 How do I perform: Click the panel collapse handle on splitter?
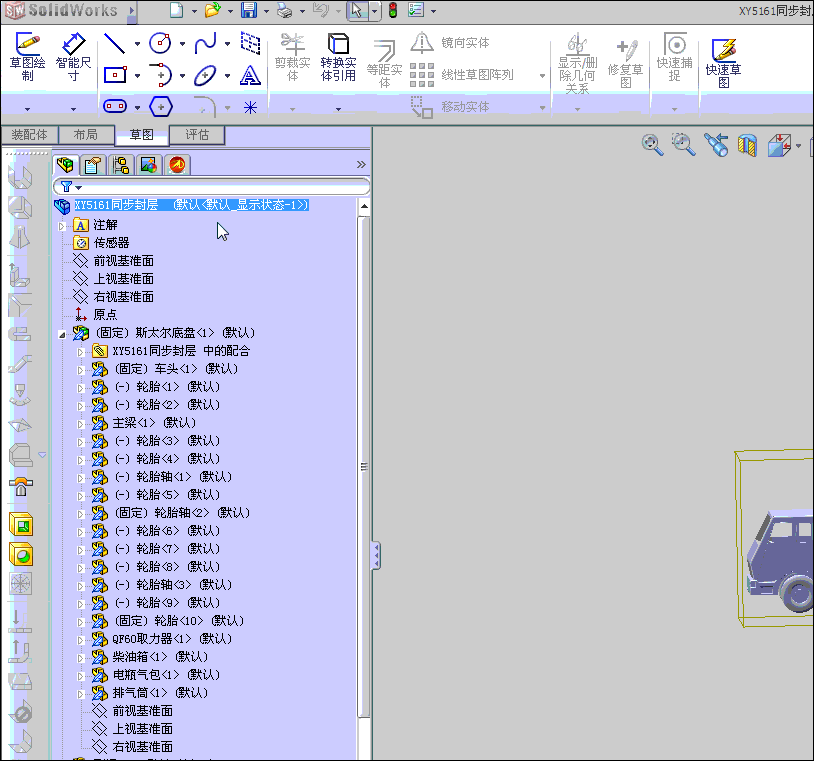coord(376,555)
